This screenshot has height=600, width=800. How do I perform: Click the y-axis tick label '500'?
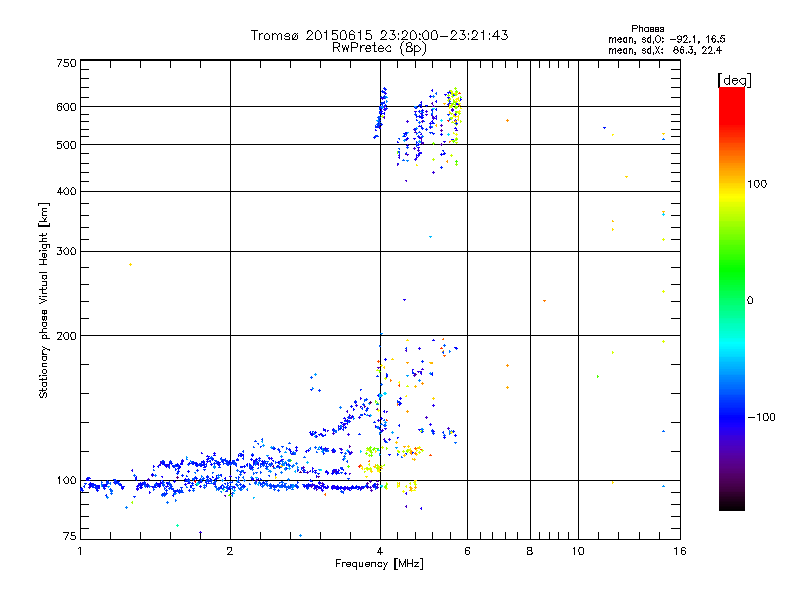[67, 145]
